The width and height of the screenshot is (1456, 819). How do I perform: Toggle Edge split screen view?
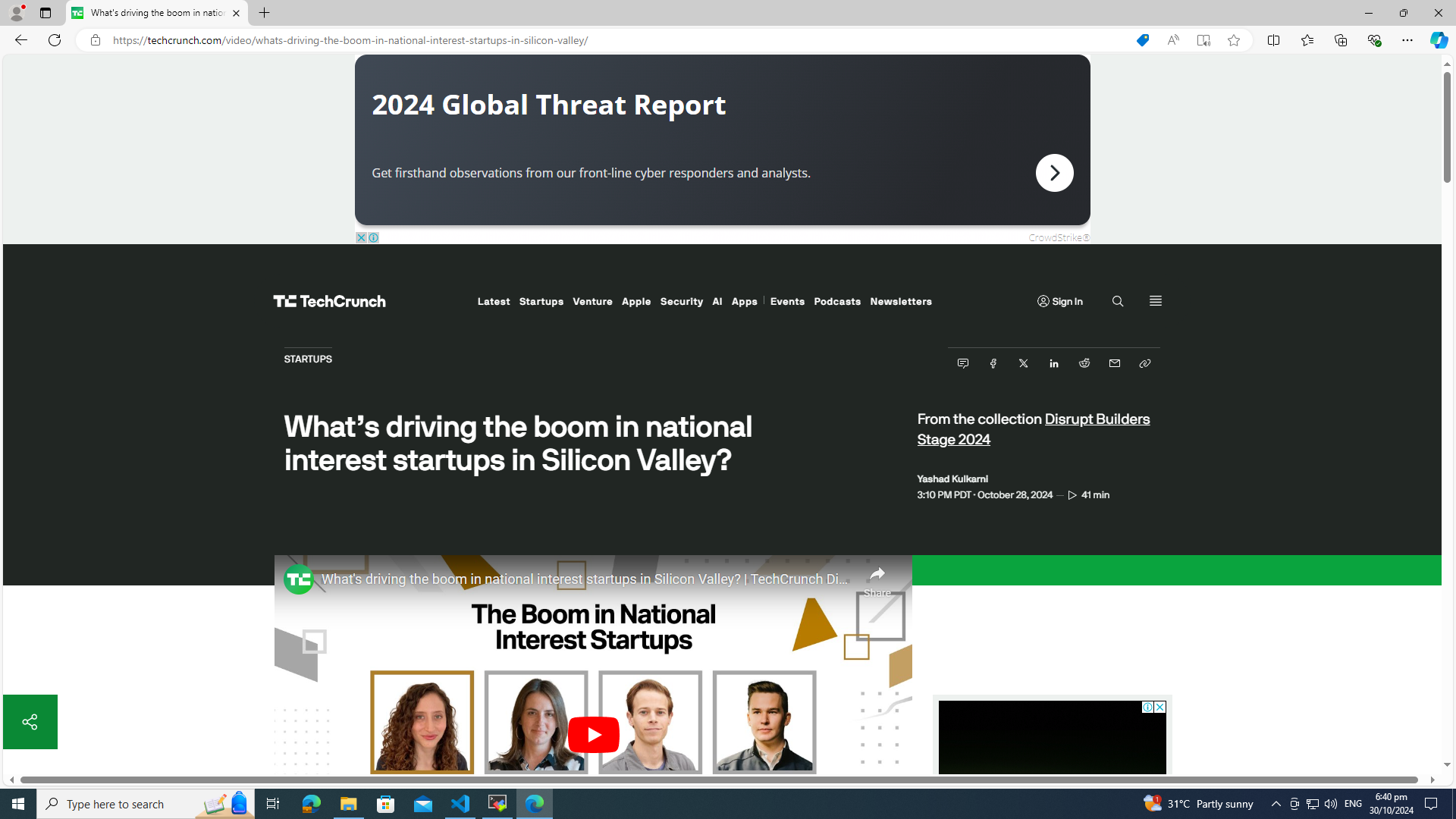(1273, 40)
